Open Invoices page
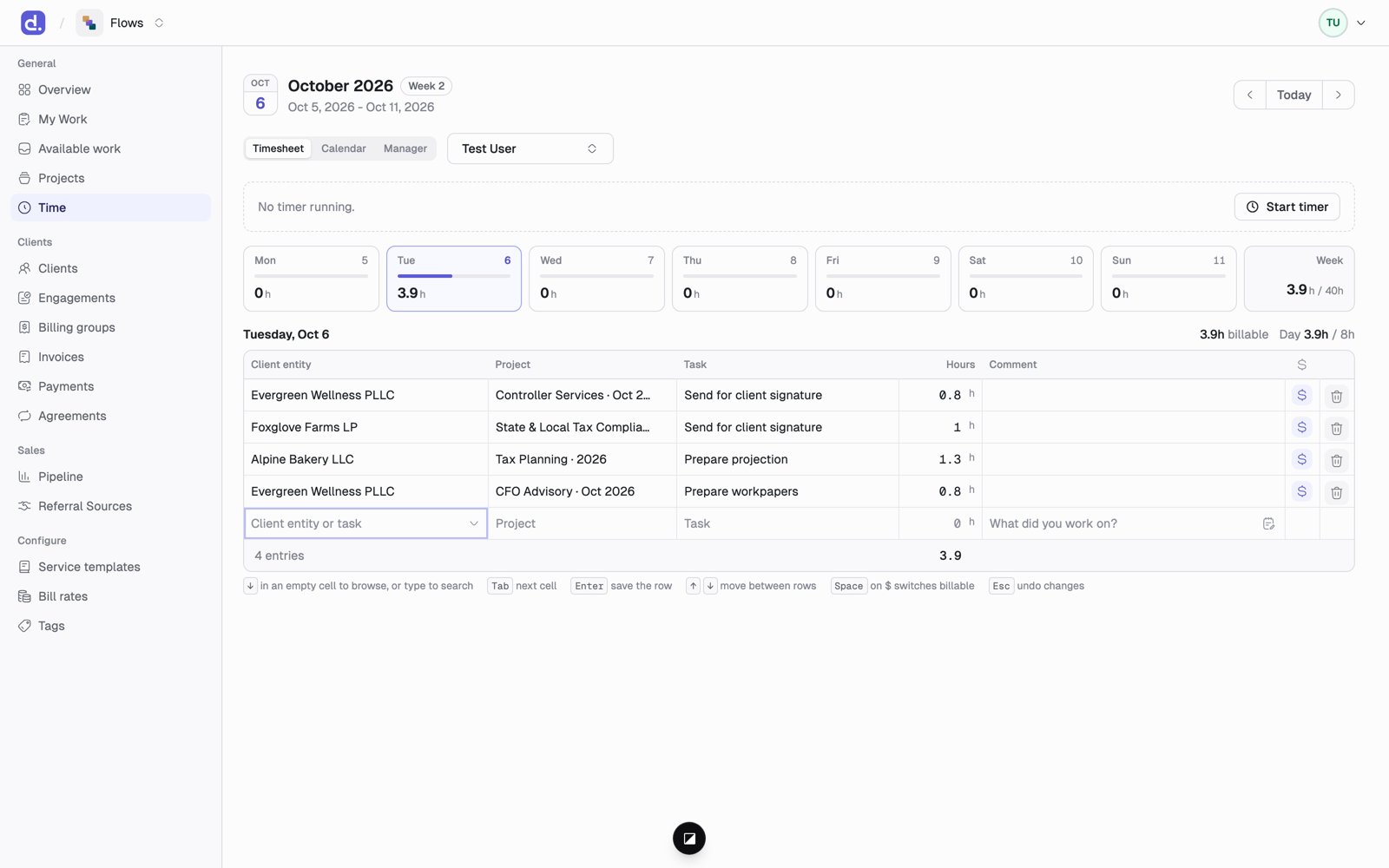 pos(110,357)
